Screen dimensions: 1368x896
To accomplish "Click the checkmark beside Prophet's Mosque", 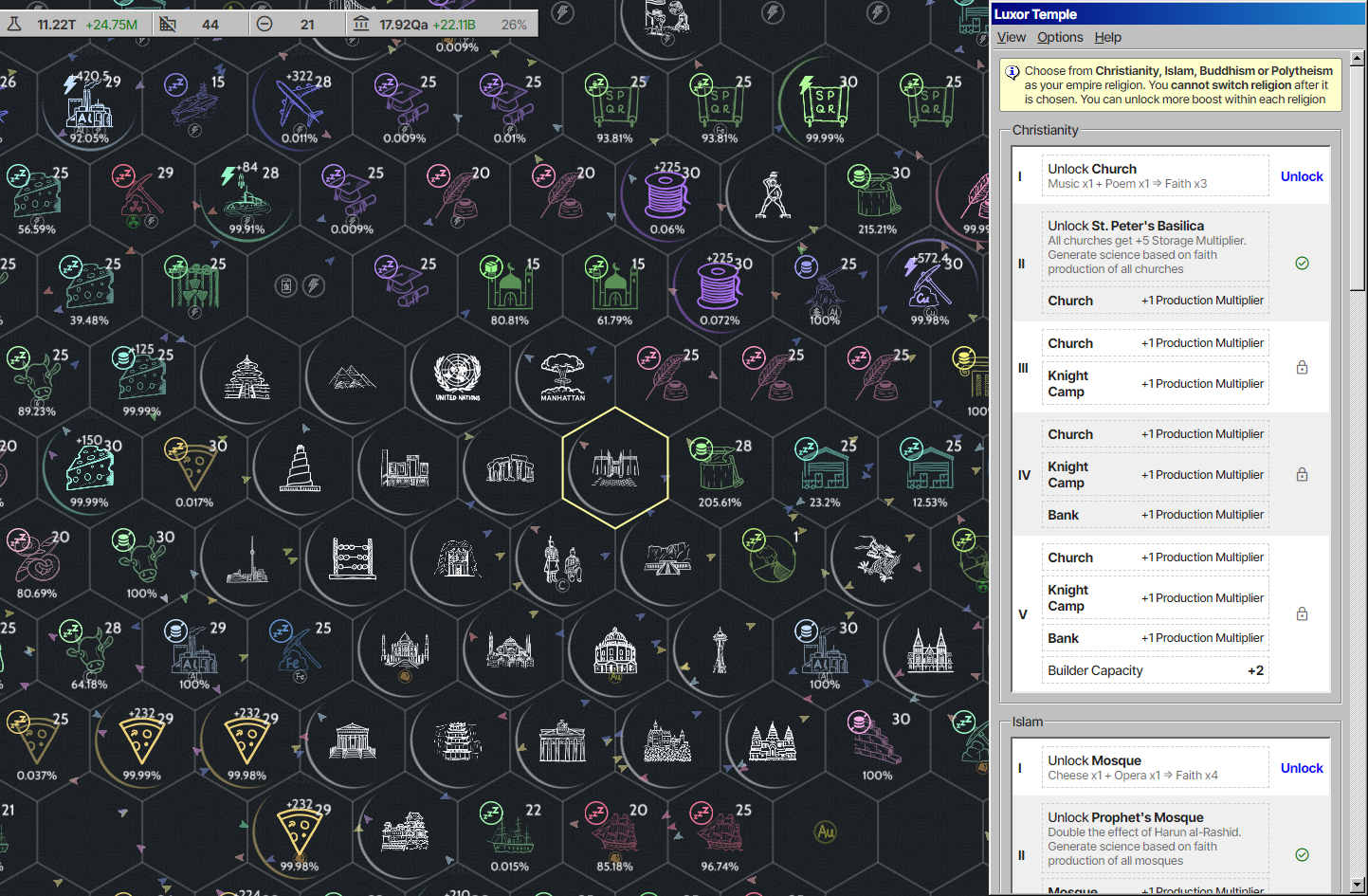I will [x=1302, y=854].
